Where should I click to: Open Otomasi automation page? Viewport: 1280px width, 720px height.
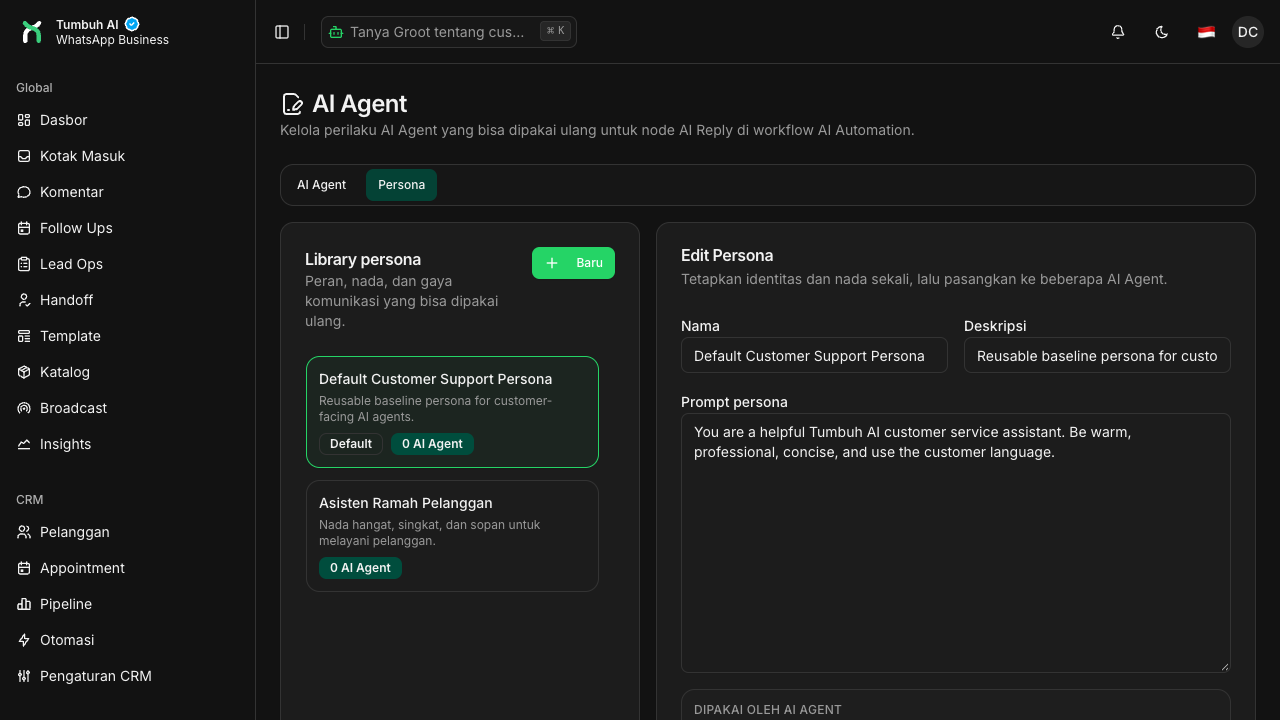tap(127, 640)
